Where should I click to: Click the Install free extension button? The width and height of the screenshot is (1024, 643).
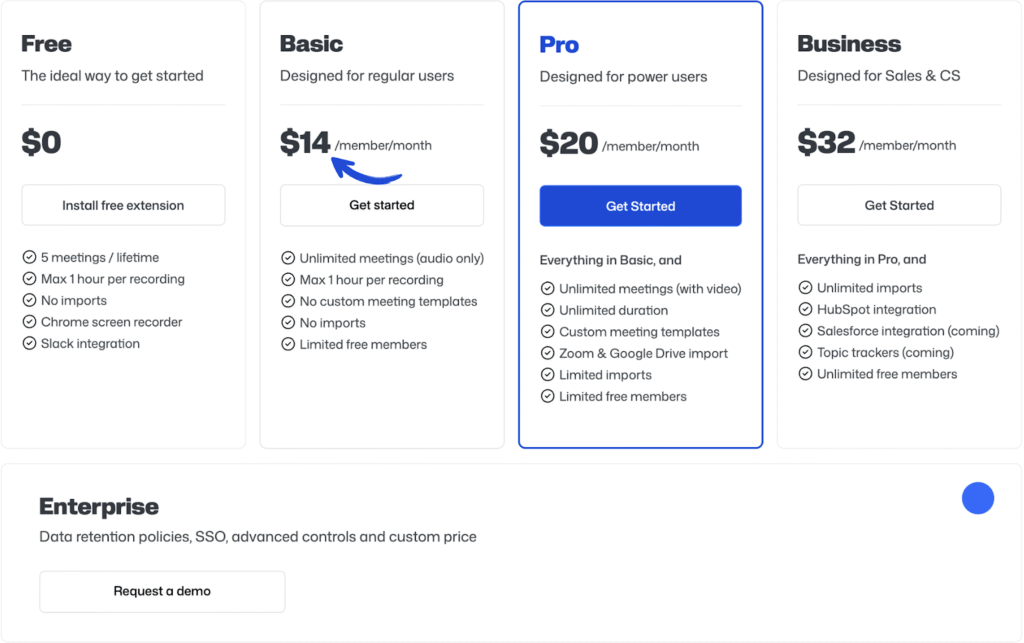click(123, 205)
